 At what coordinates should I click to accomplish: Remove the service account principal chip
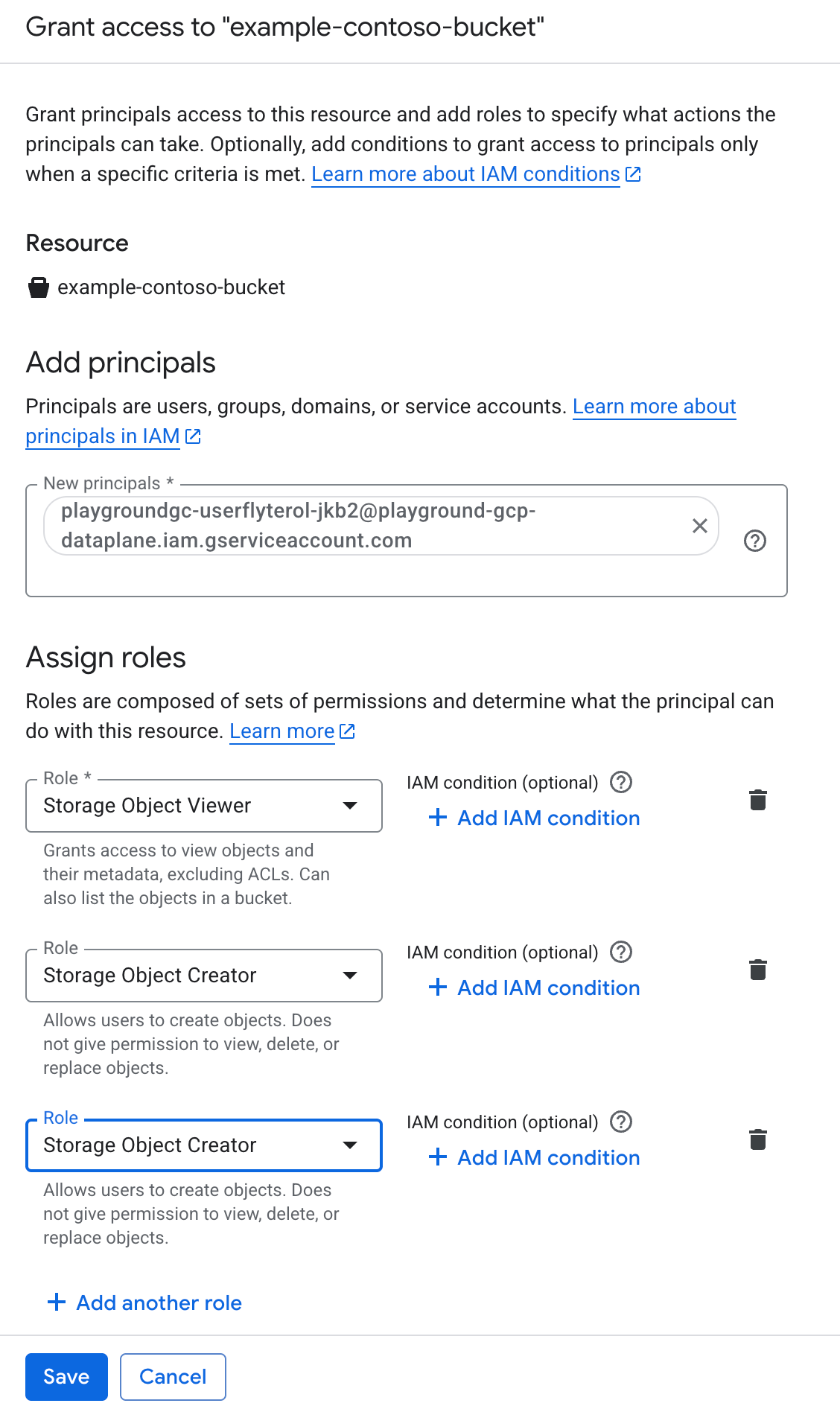click(699, 526)
